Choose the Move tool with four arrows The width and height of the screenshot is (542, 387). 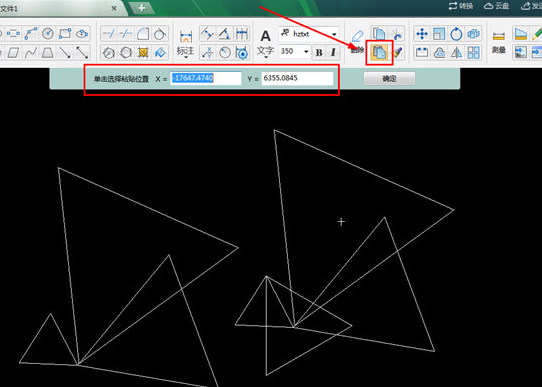[422, 34]
